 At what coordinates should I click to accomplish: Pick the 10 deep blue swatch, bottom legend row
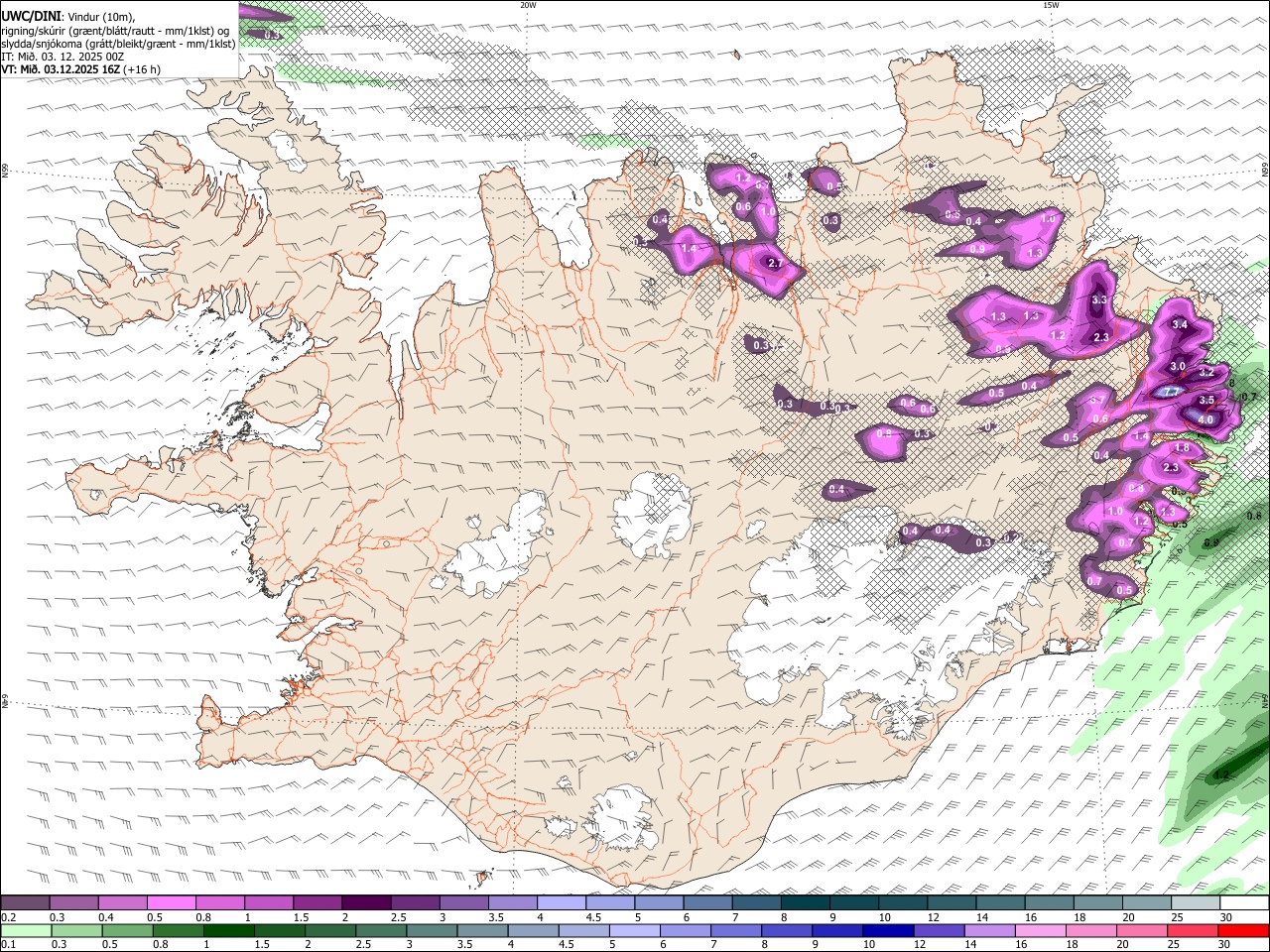pyautogui.click(x=888, y=931)
